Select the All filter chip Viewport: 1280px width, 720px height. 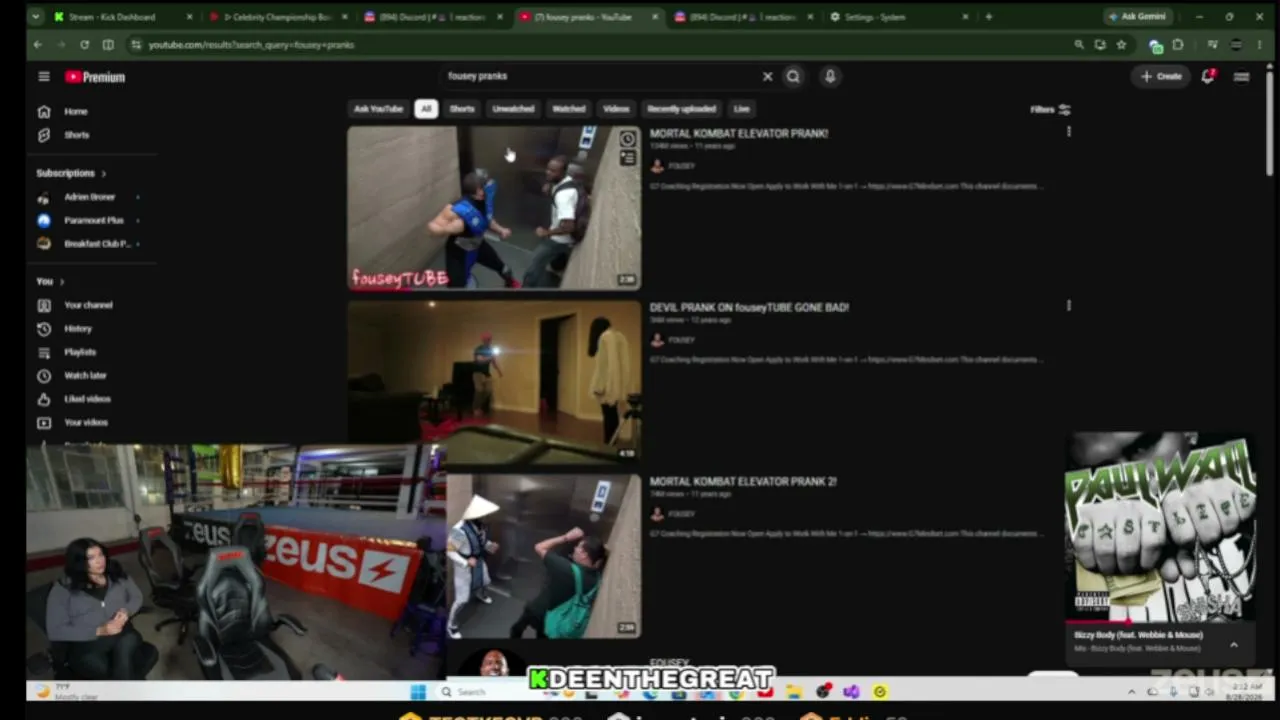click(x=426, y=109)
